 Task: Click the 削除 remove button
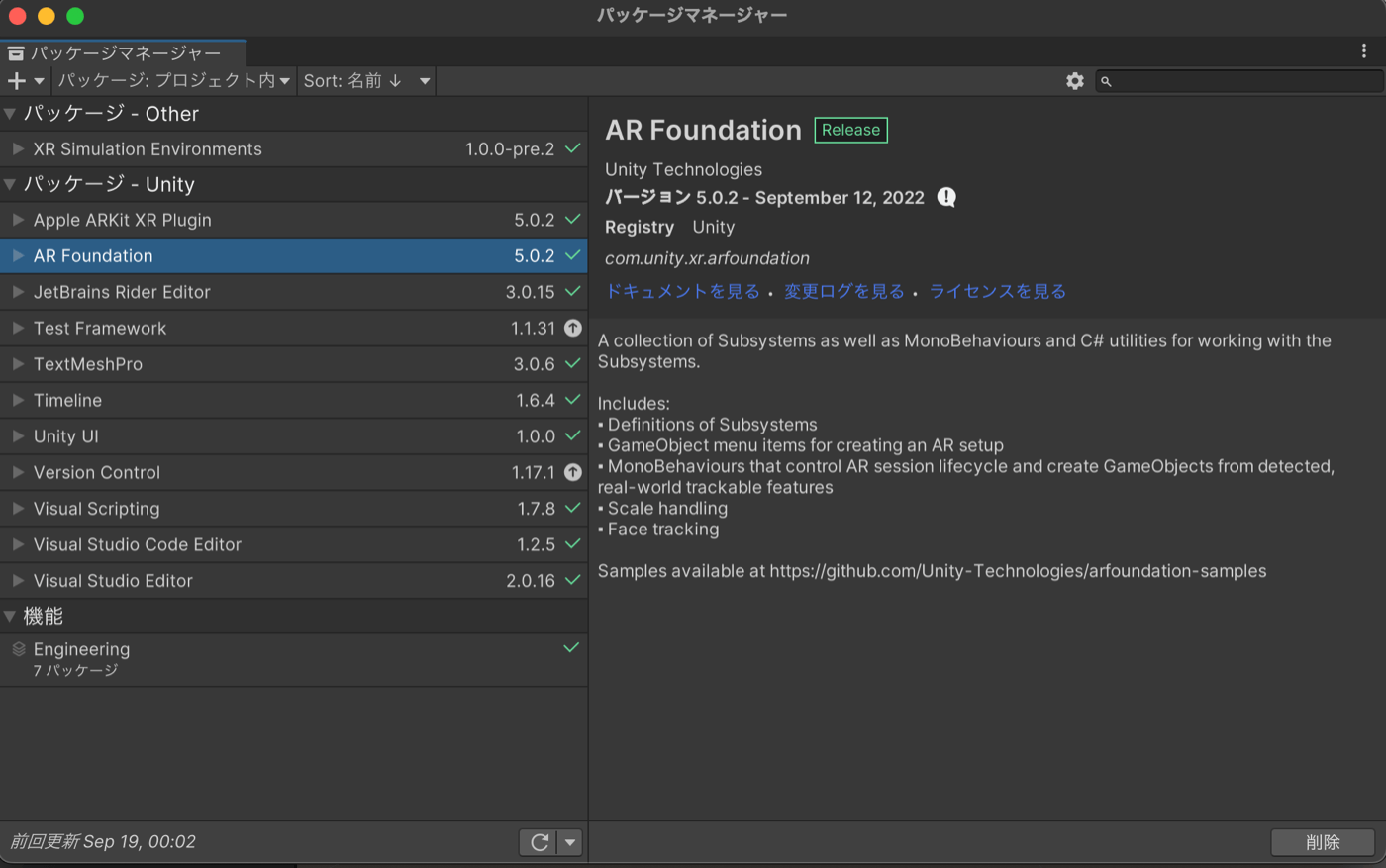coord(1323,842)
